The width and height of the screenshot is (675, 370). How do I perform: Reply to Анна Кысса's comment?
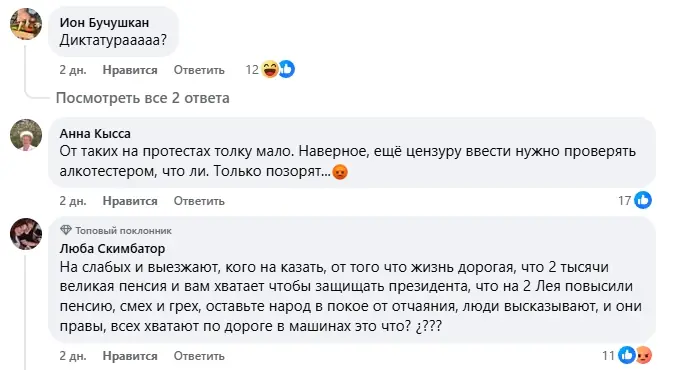coord(199,201)
